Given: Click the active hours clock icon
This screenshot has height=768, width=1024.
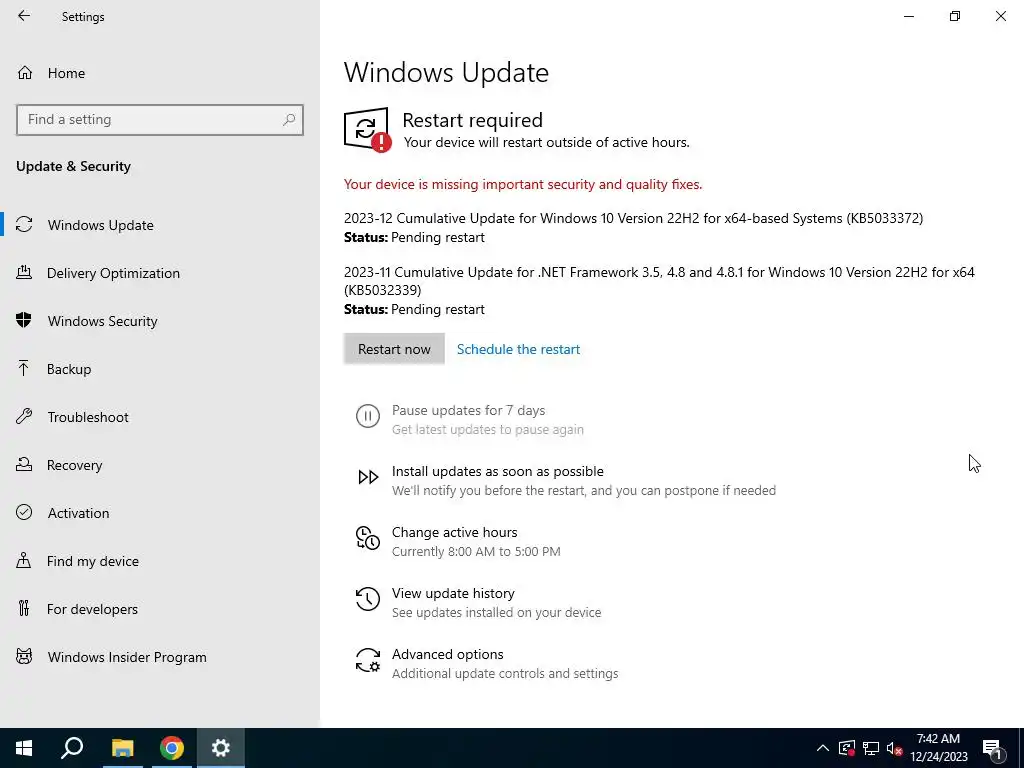Looking at the screenshot, I should click(368, 538).
